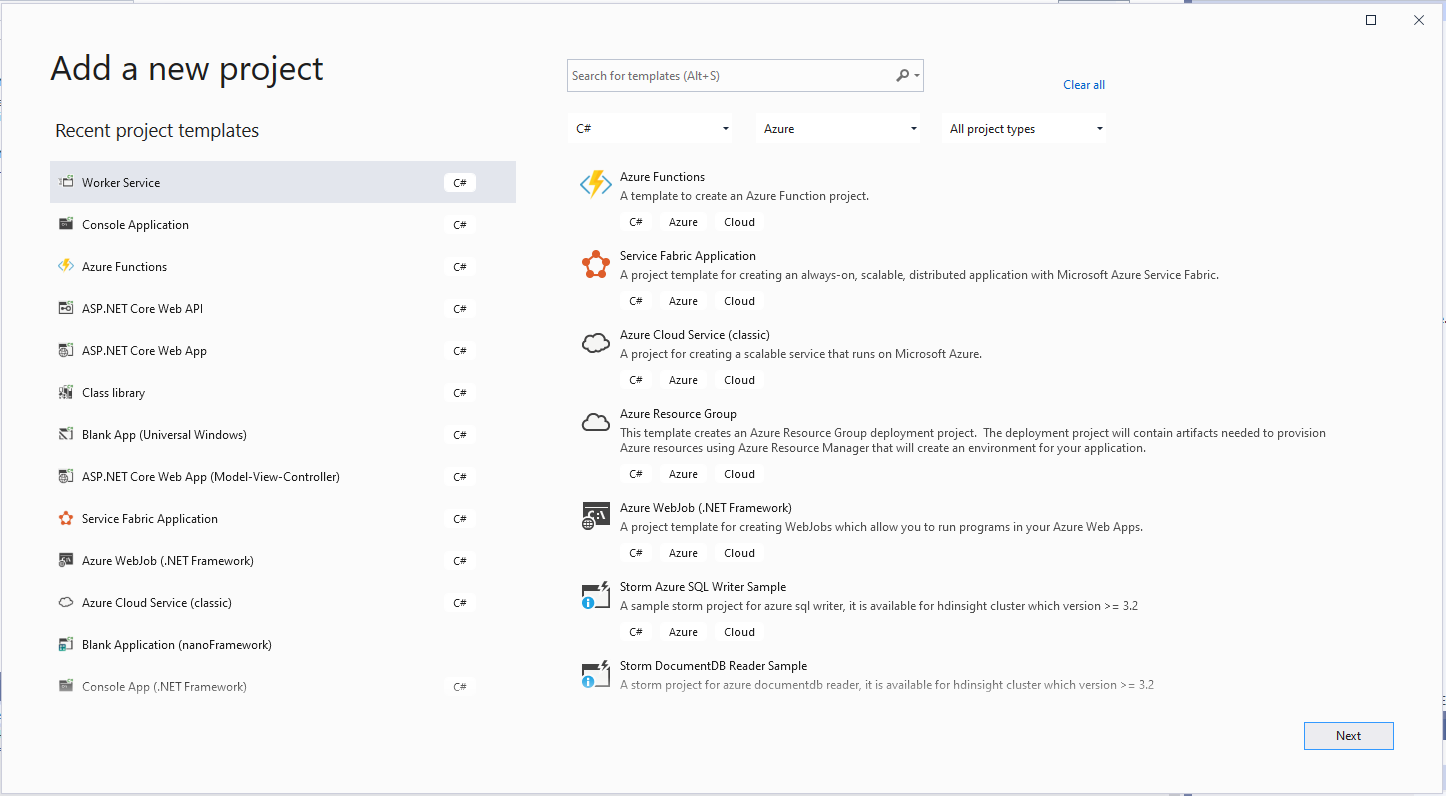
Task: Click the Azure Resource Group cloud icon
Action: [x=596, y=423]
